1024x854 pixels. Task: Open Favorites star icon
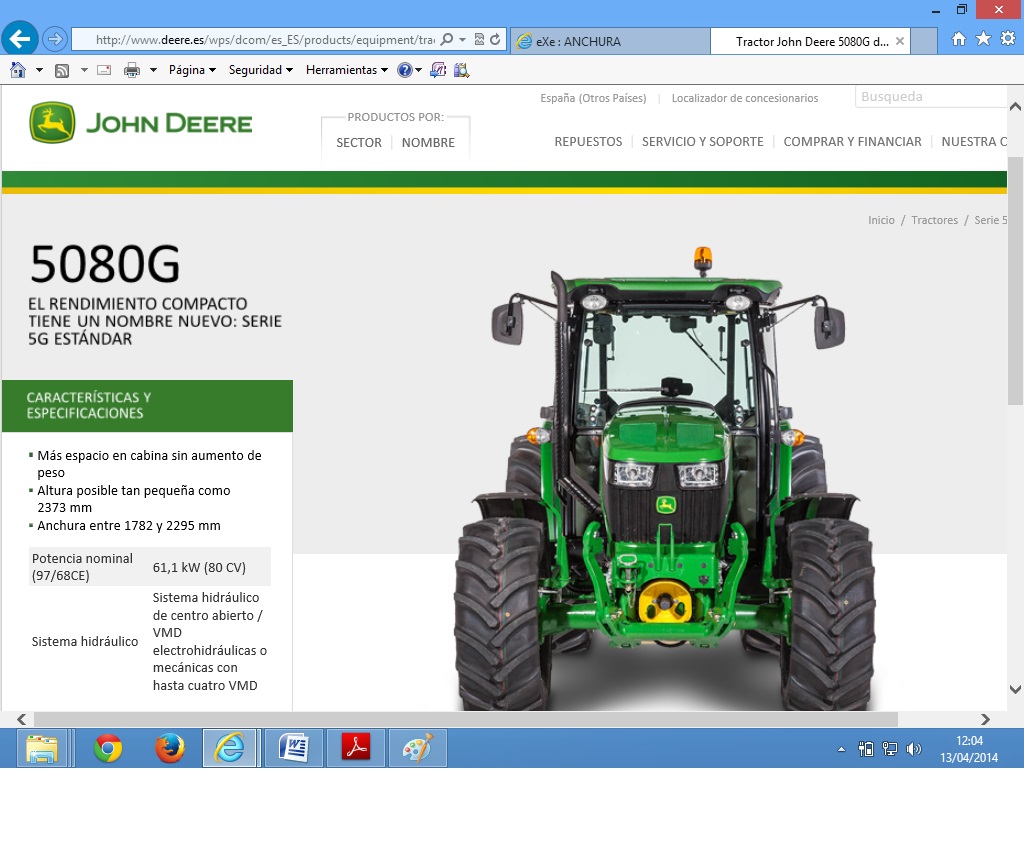[983, 39]
